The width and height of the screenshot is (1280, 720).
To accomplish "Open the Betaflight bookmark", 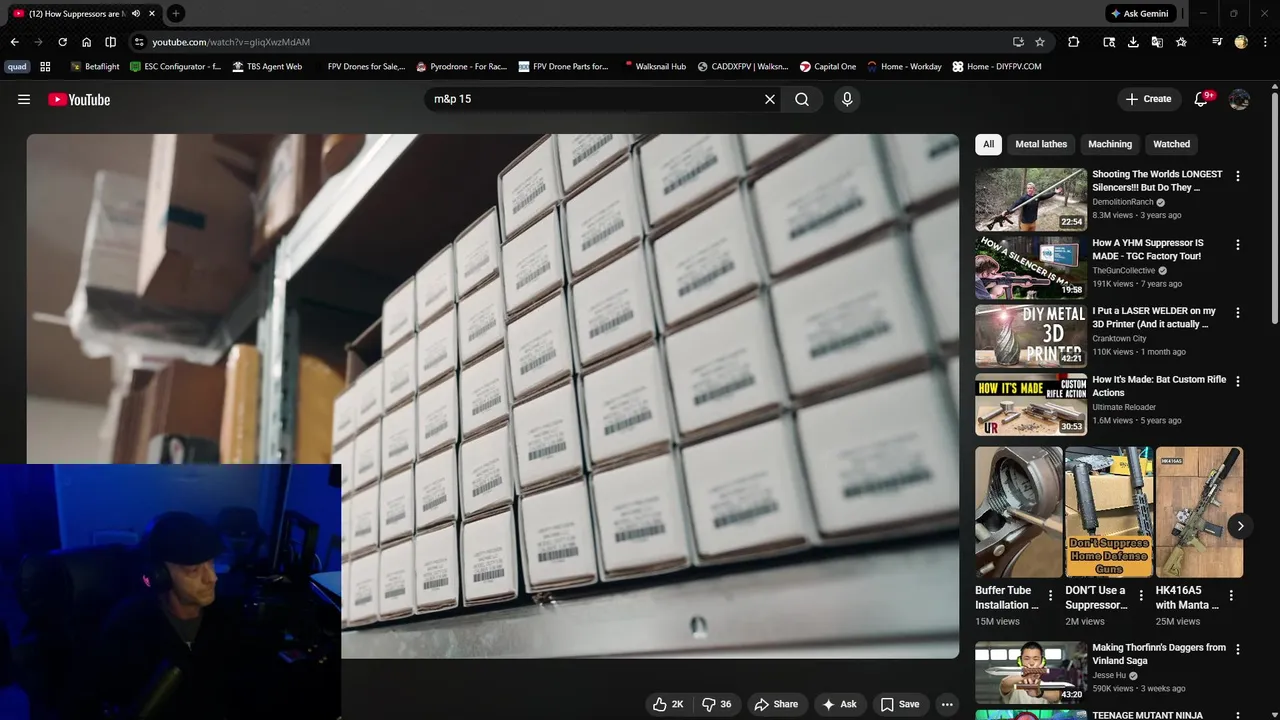I will [95, 67].
